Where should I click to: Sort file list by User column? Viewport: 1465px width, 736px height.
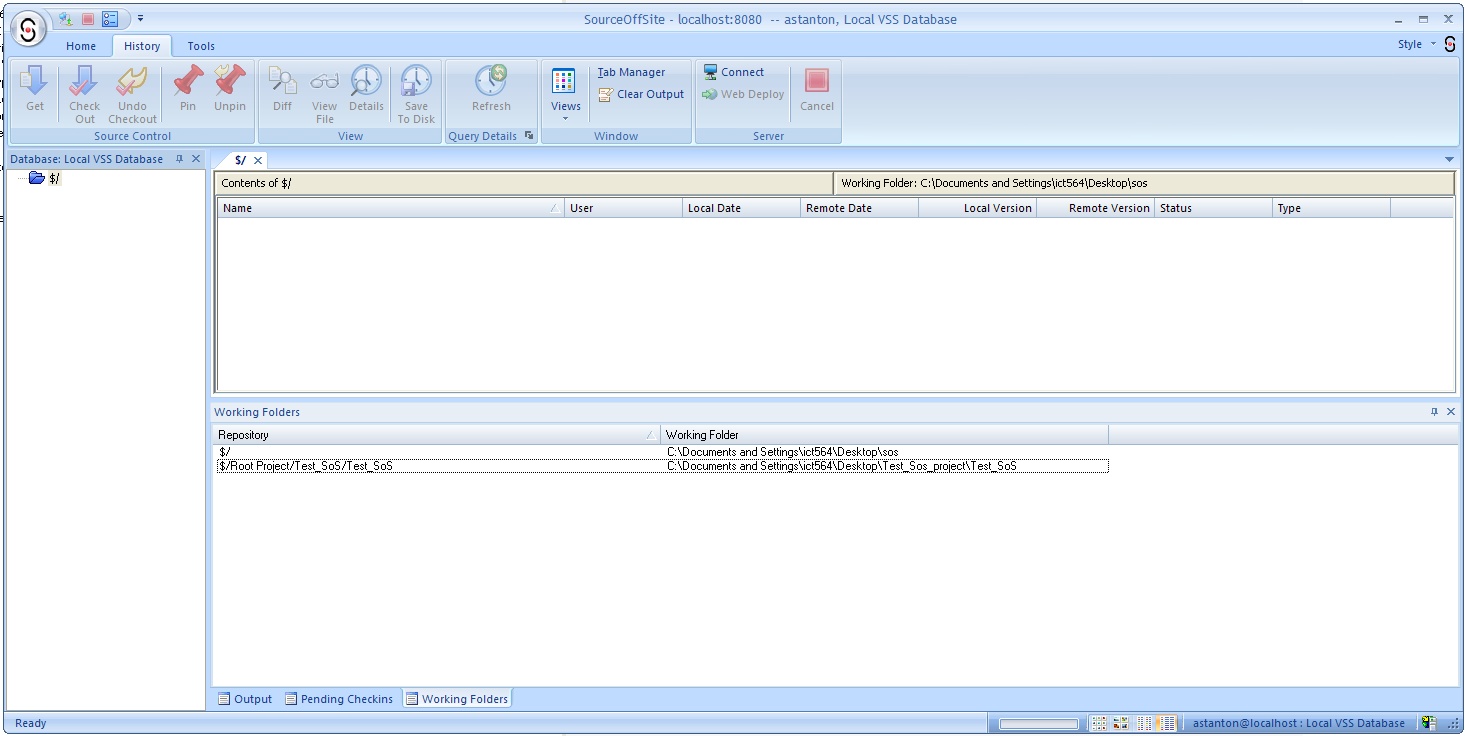tap(623, 208)
